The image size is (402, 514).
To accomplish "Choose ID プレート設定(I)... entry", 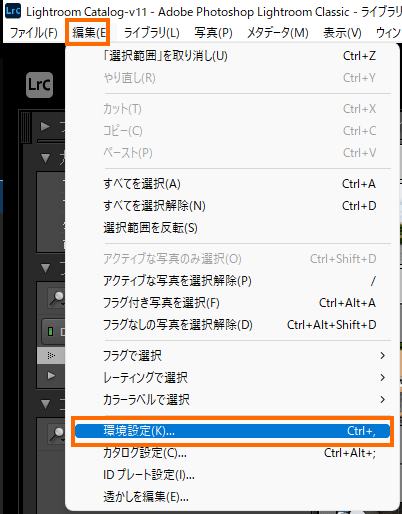I will point(232,475).
